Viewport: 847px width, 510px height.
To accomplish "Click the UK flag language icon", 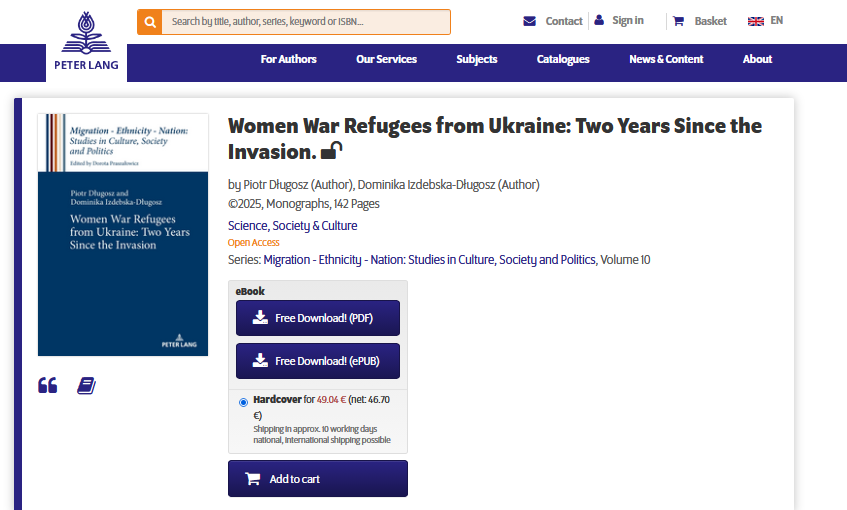I will pyautogui.click(x=756, y=21).
